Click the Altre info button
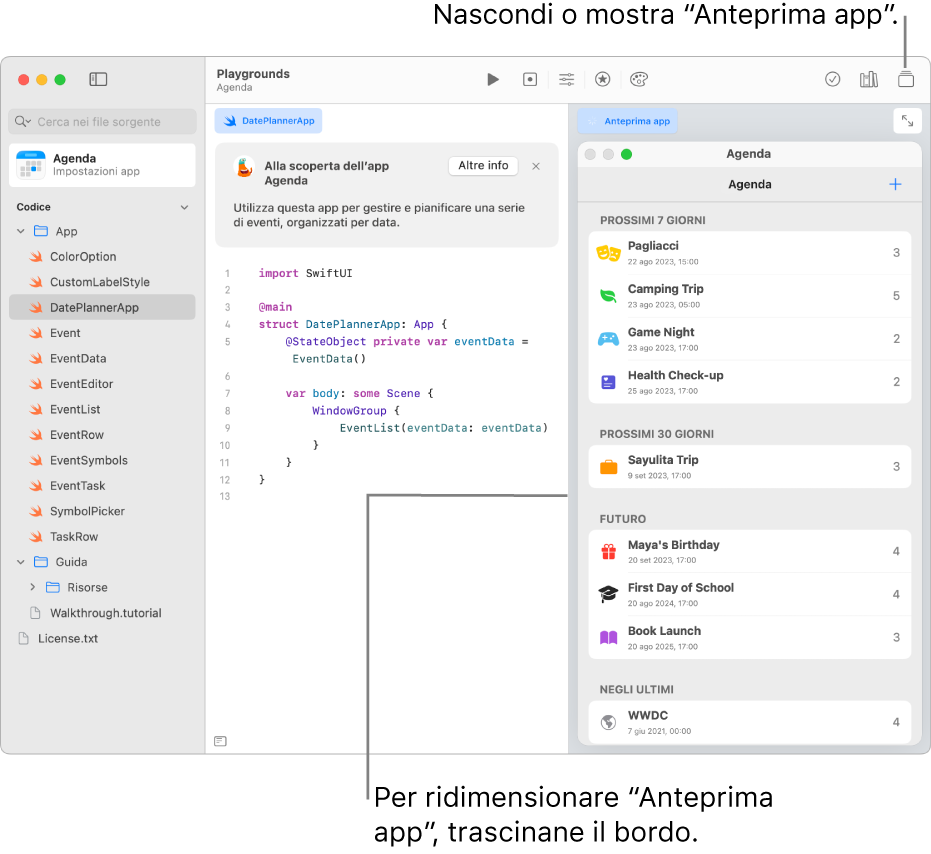The image size is (931, 854). tap(483, 166)
